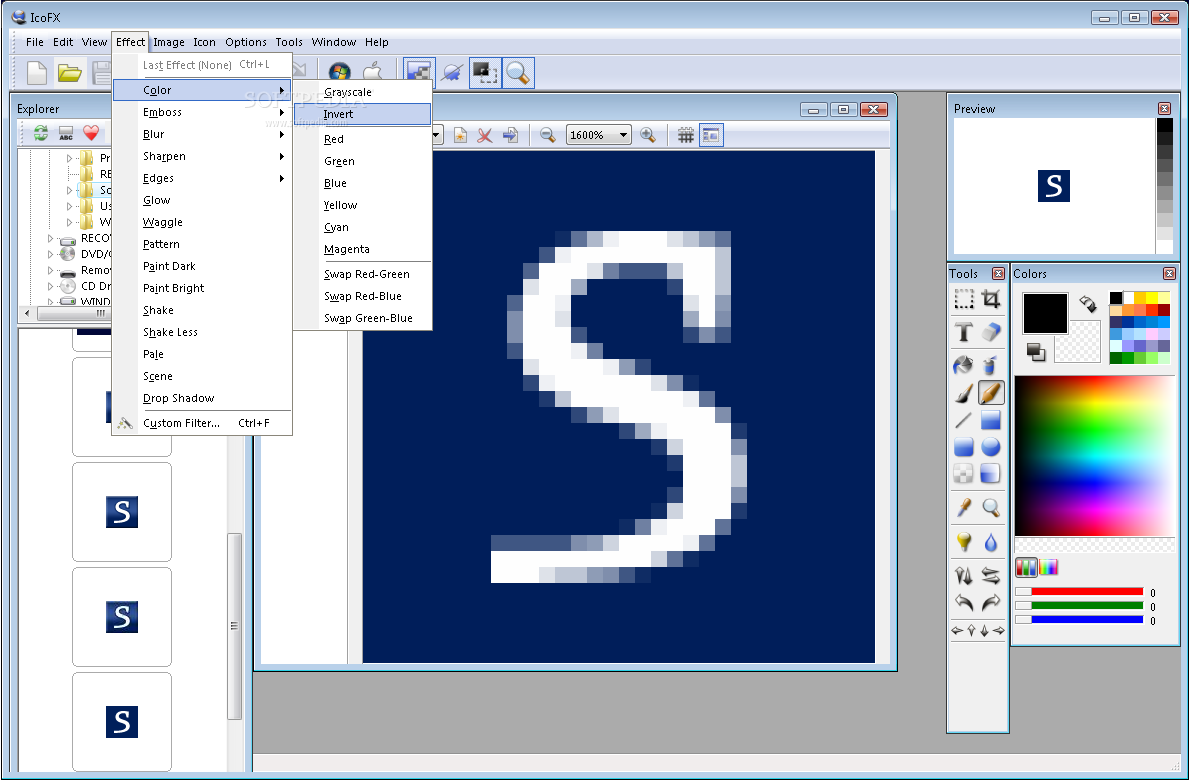Click the red heart Favorites icon
Screen dimensions: 1190x782
pos(91,134)
